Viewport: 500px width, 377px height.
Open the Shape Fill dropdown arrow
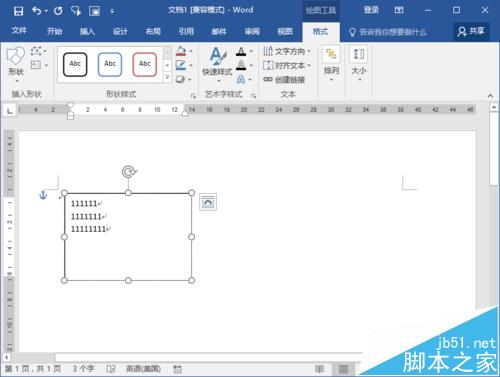[x=191, y=51]
